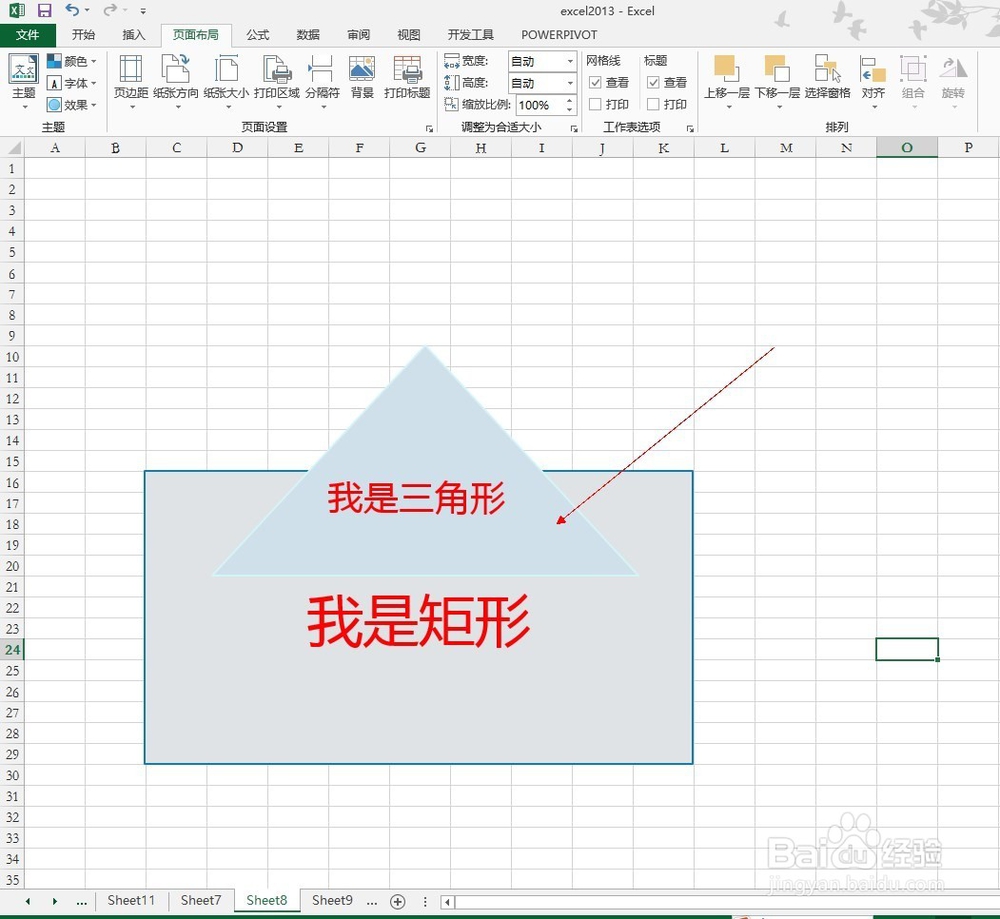Open the 高度 (Height) dropdown
Image resolution: width=1000 pixels, height=919 pixels.
(571, 81)
